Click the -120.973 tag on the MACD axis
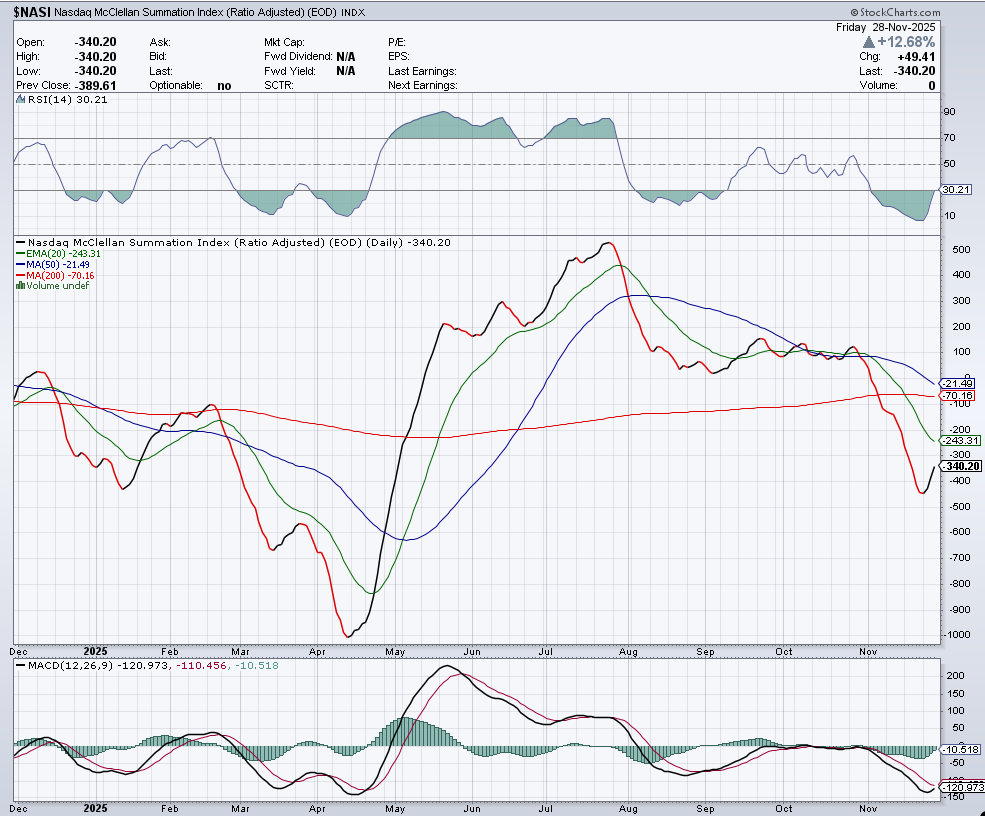 tap(963, 787)
